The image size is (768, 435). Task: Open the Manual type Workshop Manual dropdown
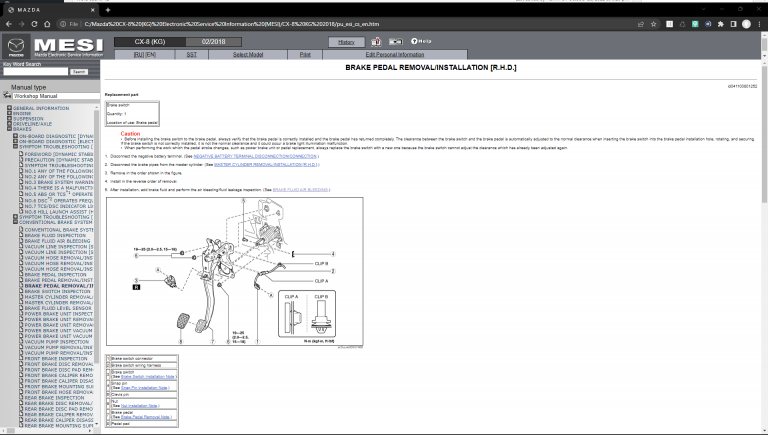[56, 96]
